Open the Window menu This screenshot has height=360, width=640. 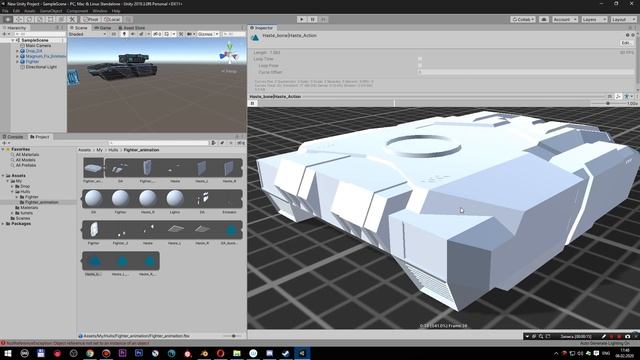[x=100, y=11]
